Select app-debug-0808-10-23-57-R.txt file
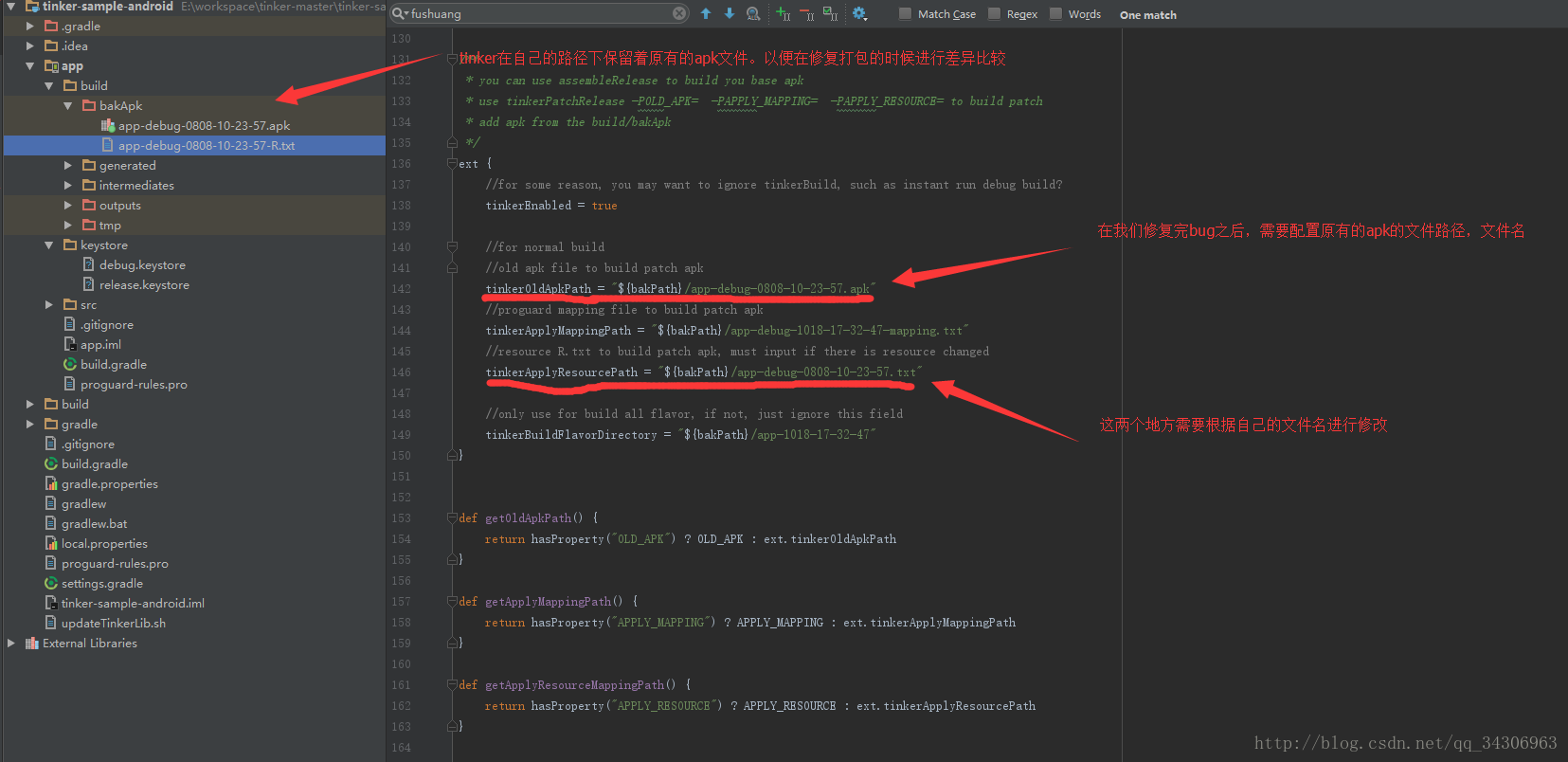Image resolution: width=1568 pixels, height=762 pixels. point(207,145)
